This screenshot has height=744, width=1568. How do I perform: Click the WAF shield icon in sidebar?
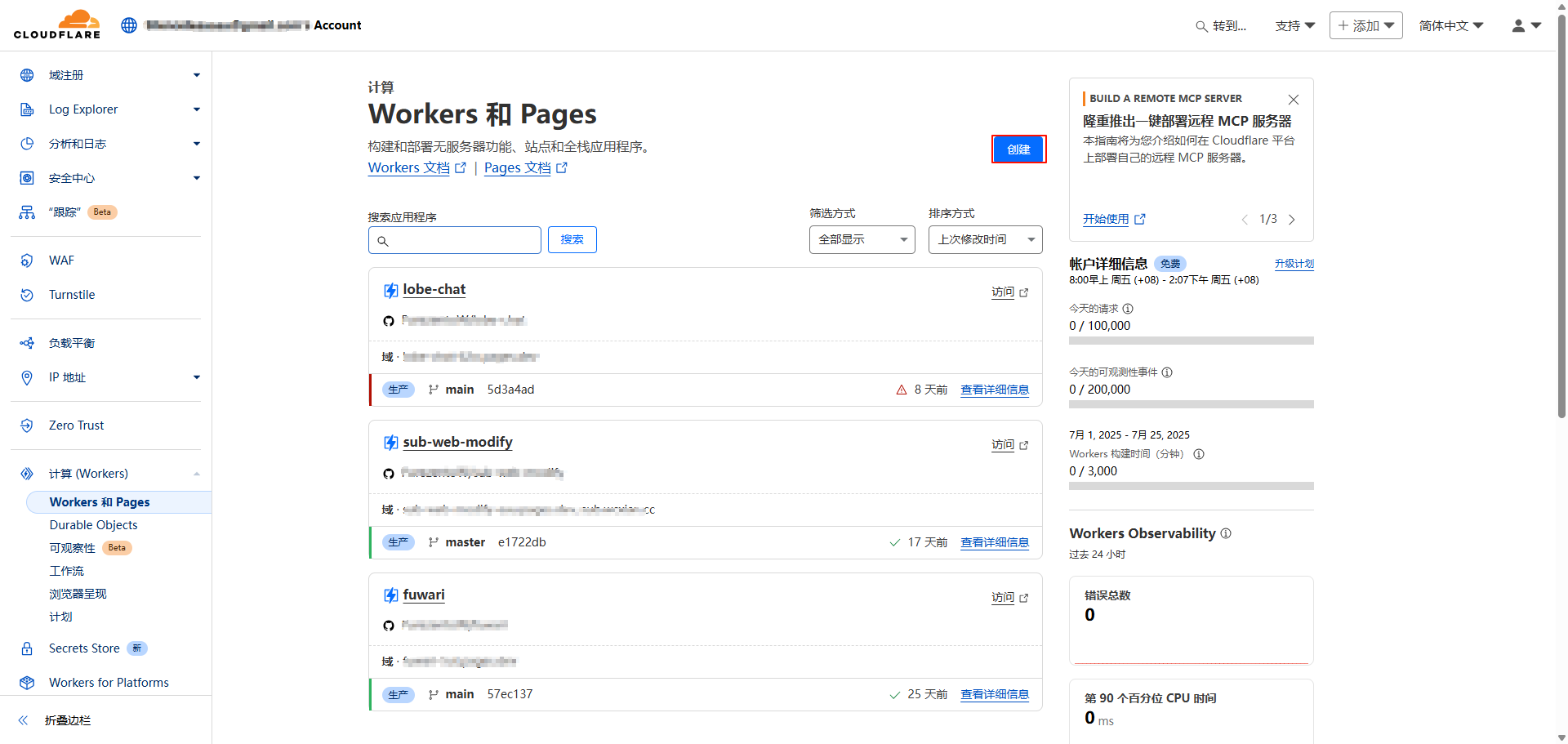click(27, 261)
